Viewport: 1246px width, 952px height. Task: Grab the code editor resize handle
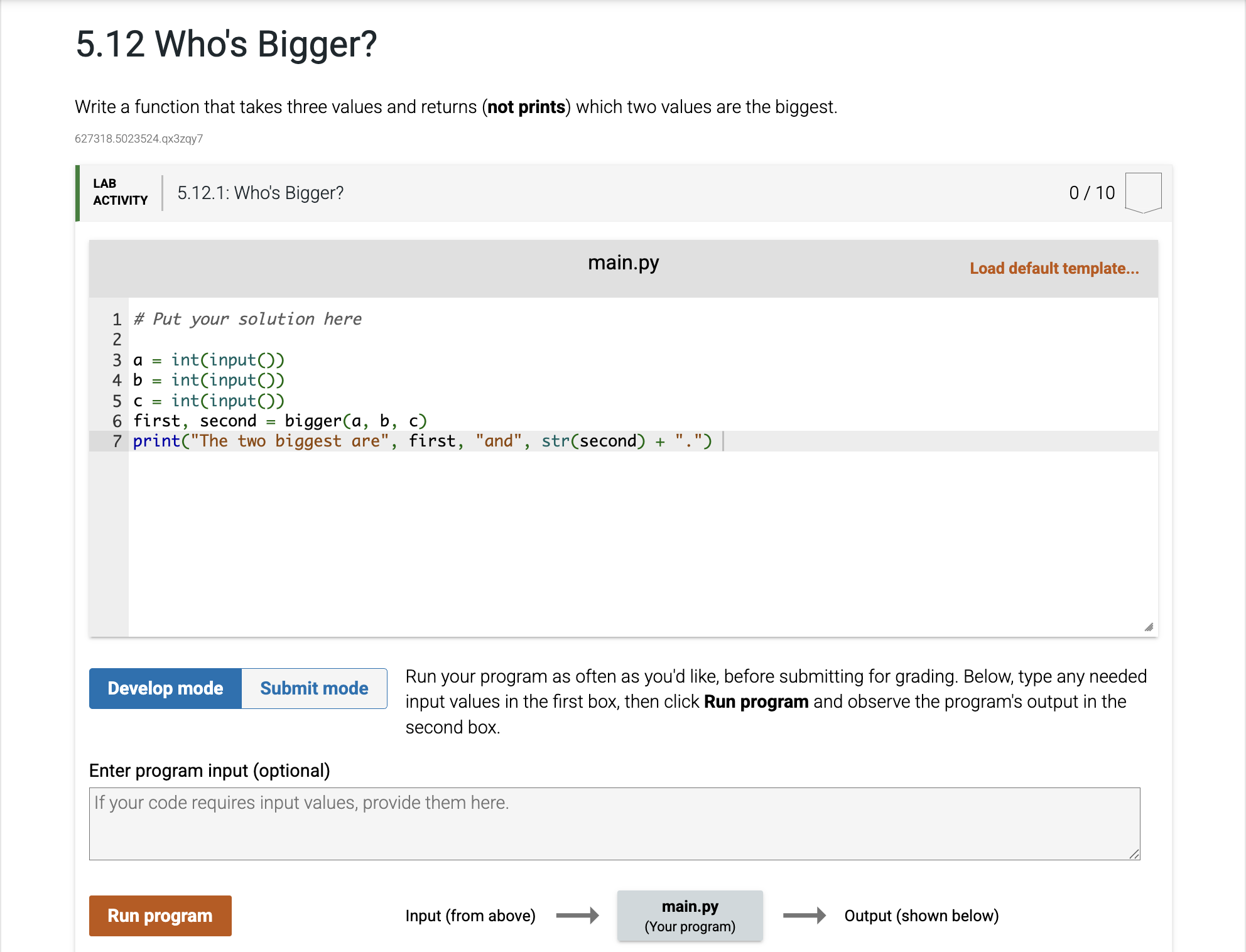(1149, 627)
